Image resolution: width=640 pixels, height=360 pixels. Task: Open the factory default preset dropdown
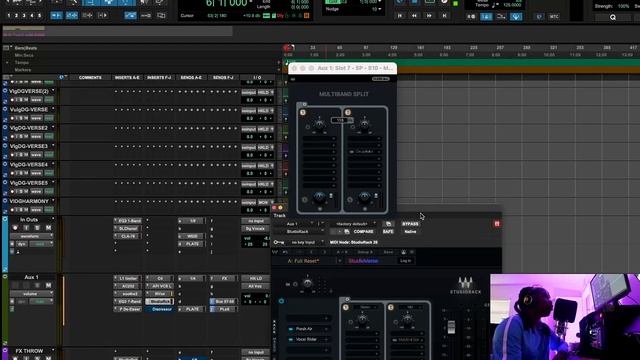pos(353,224)
